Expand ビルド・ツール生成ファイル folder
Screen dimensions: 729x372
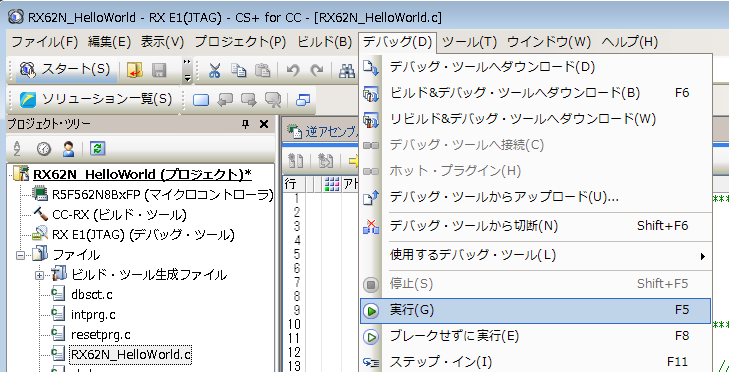(x=40, y=275)
